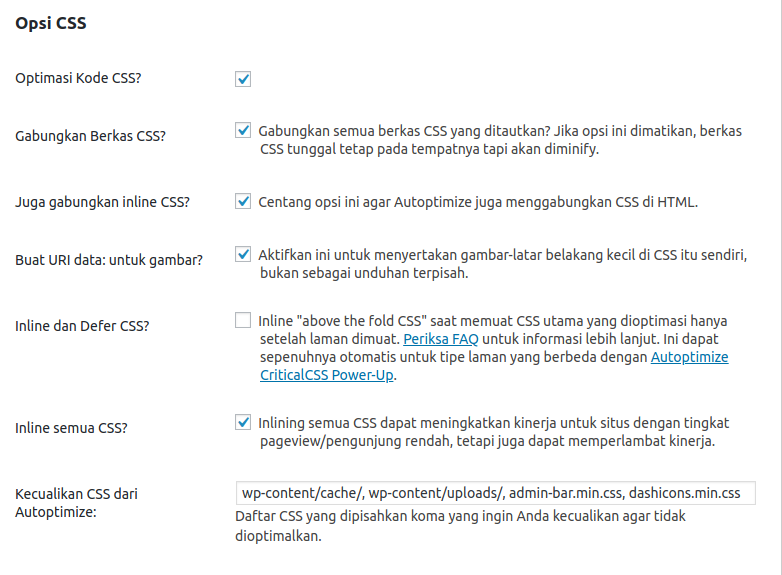Click the text 'Inline "above the fold CSS"'
This screenshot has height=575, width=782.
pyautogui.click(x=494, y=348)
